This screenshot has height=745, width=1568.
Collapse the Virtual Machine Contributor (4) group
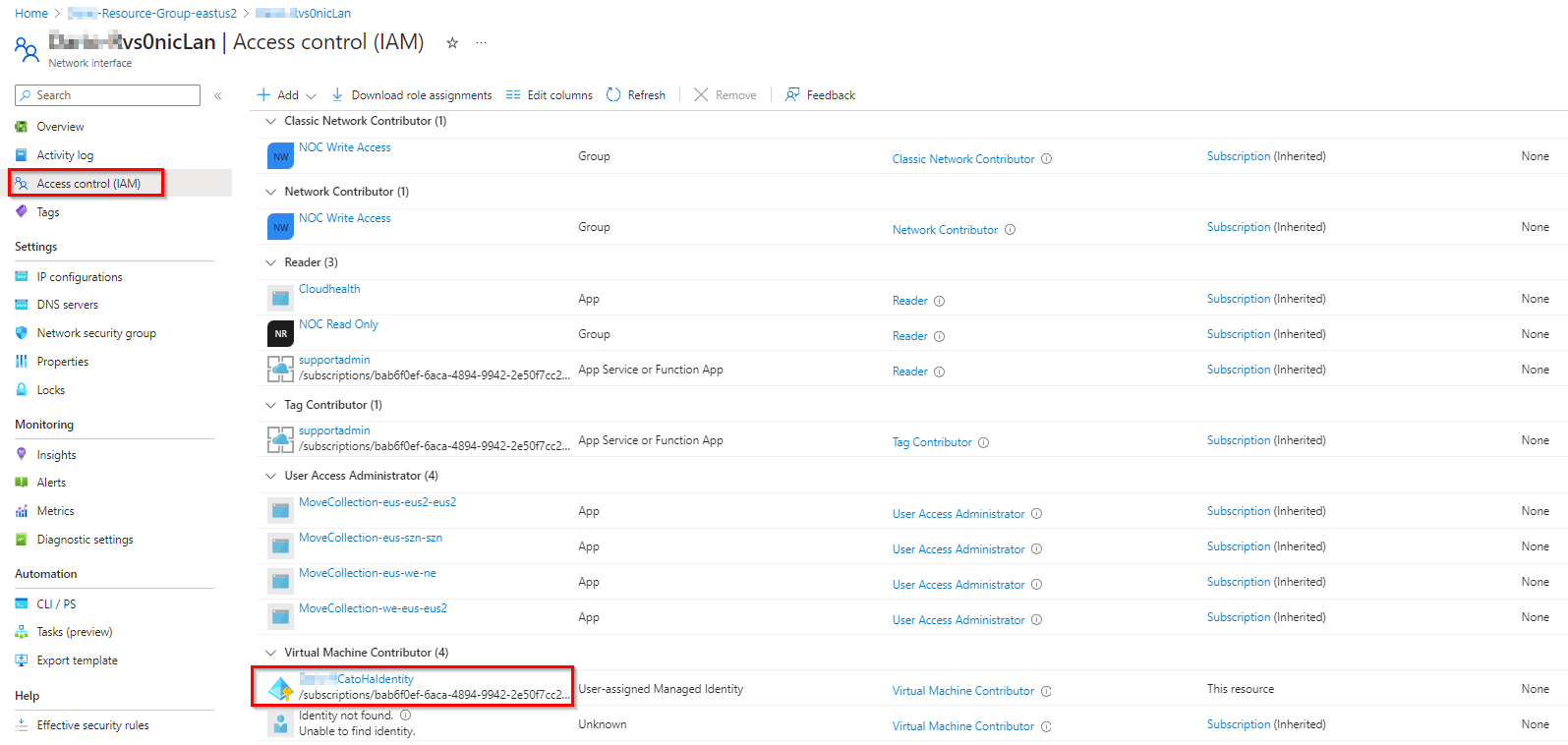pyautogui.click(x=271, y=653)
